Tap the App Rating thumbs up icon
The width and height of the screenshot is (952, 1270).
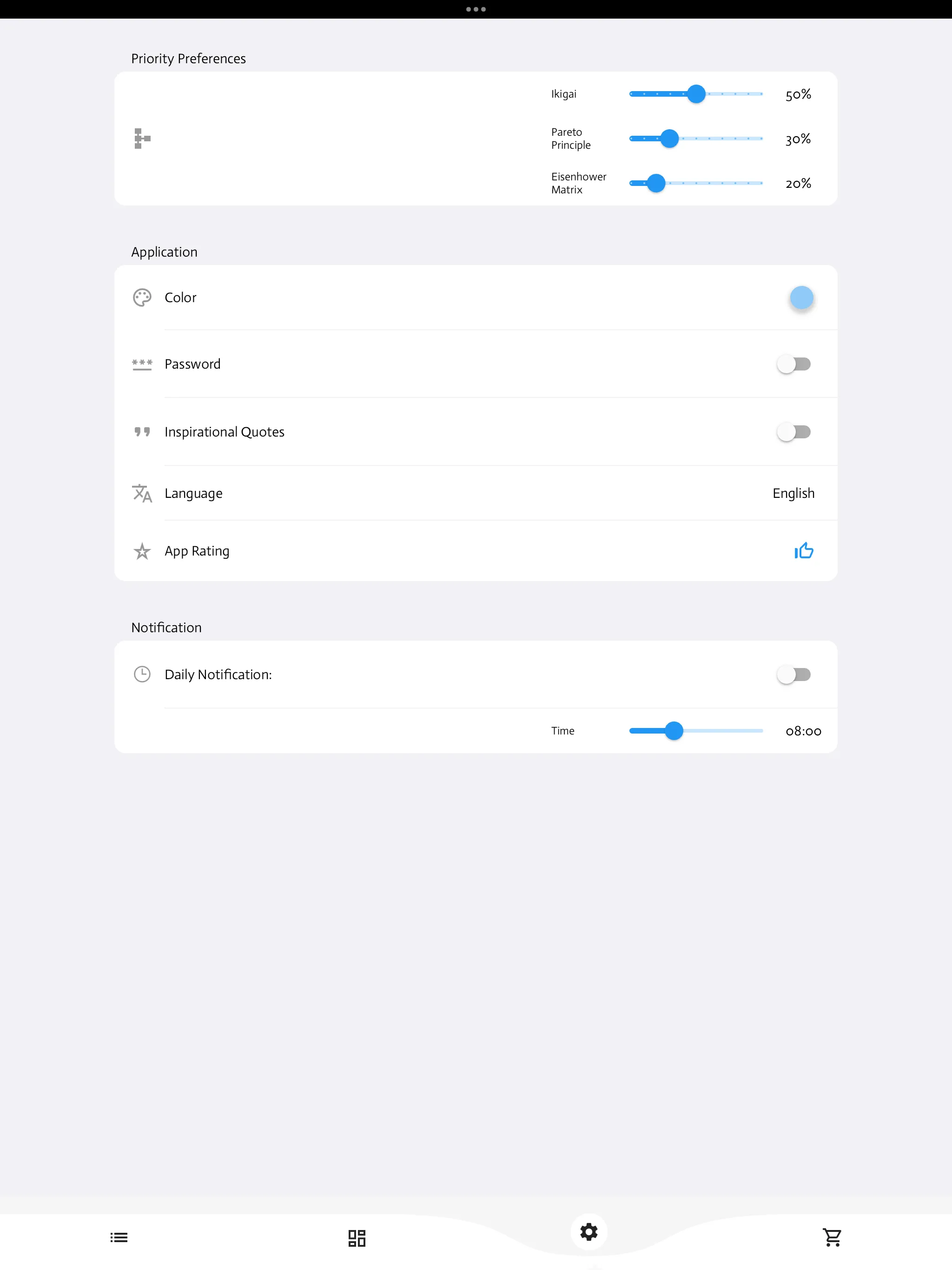coord(803,550)
